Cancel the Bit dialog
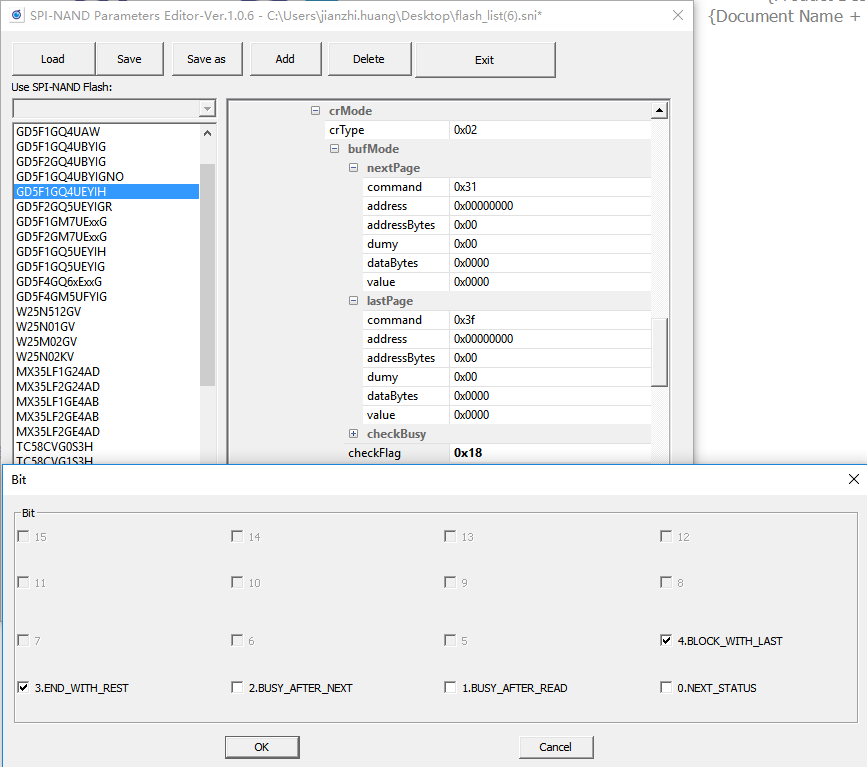Screen dimensions: 867x767 (x=555, y=746)
